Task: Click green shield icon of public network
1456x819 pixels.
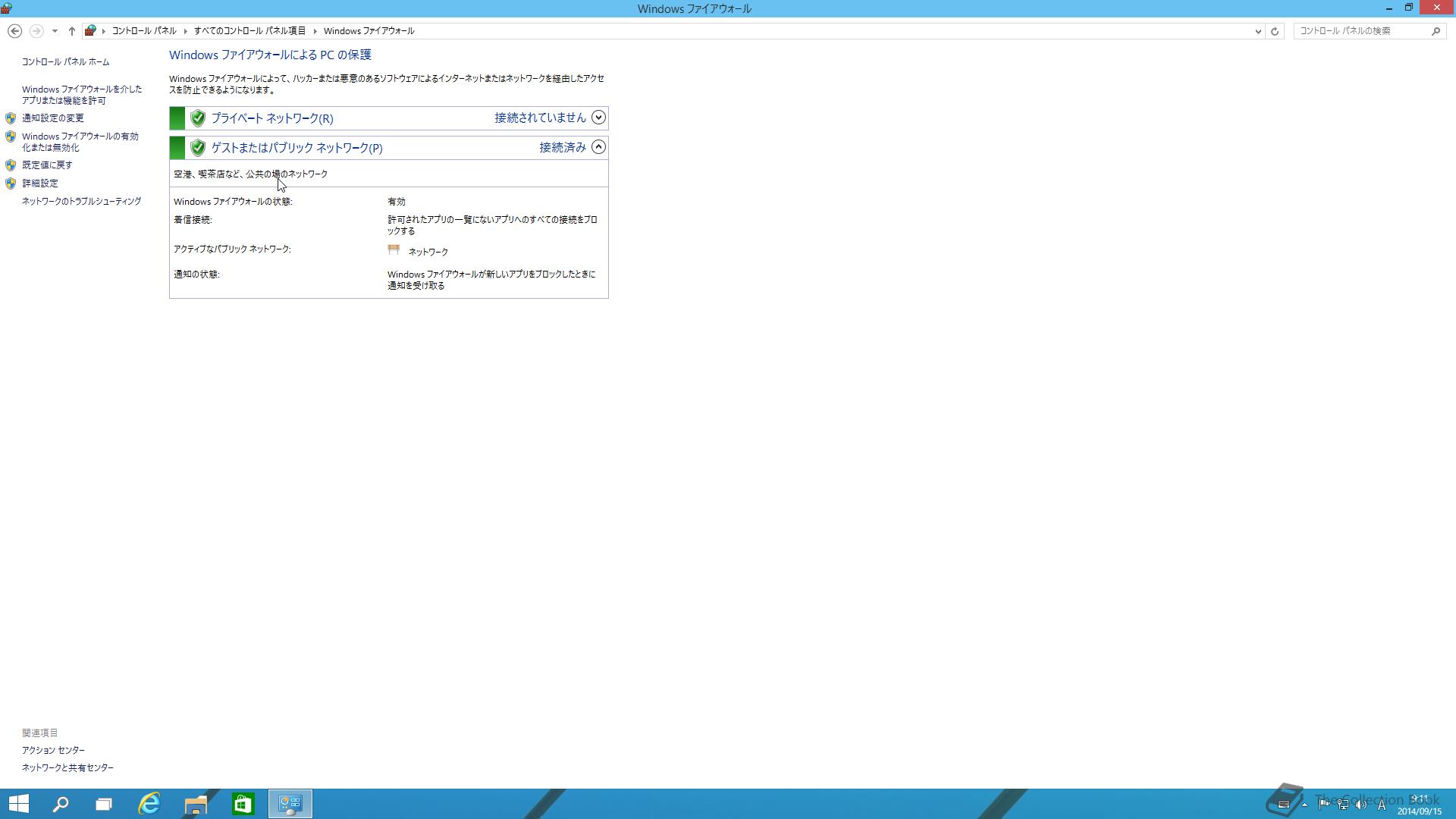Action: pyautogui.click(x=198, y=148)
